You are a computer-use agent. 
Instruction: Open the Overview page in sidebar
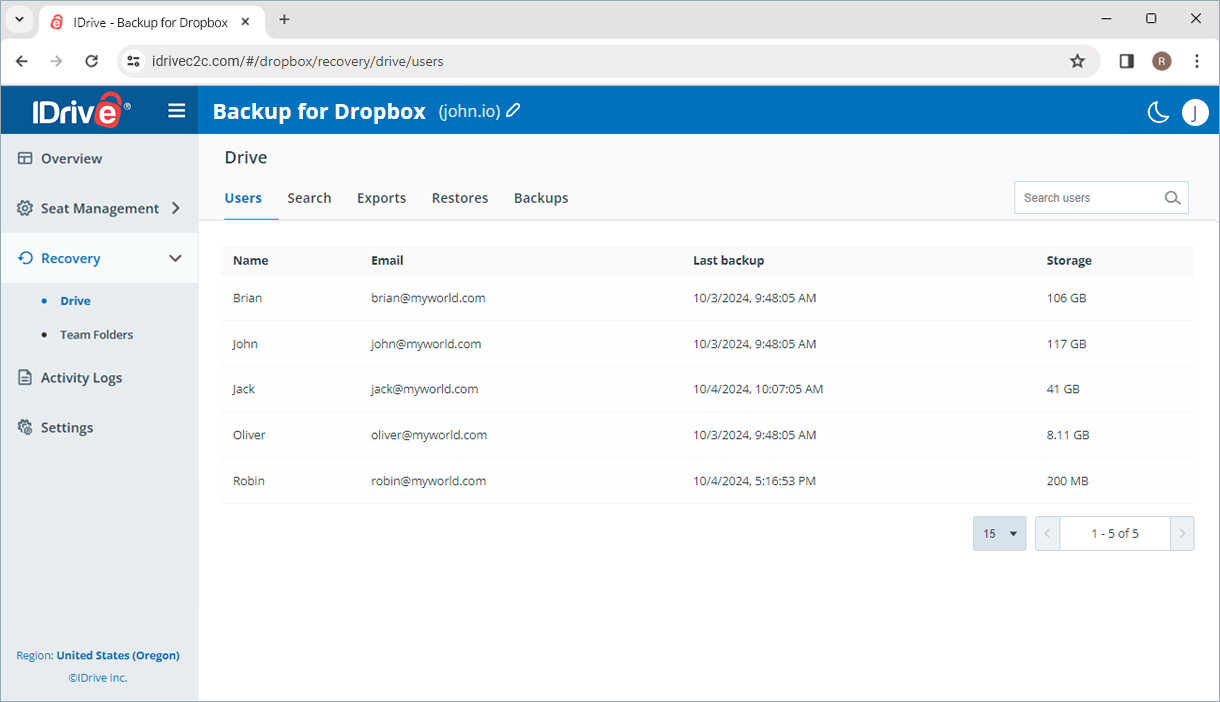click(x=71, y=159)
